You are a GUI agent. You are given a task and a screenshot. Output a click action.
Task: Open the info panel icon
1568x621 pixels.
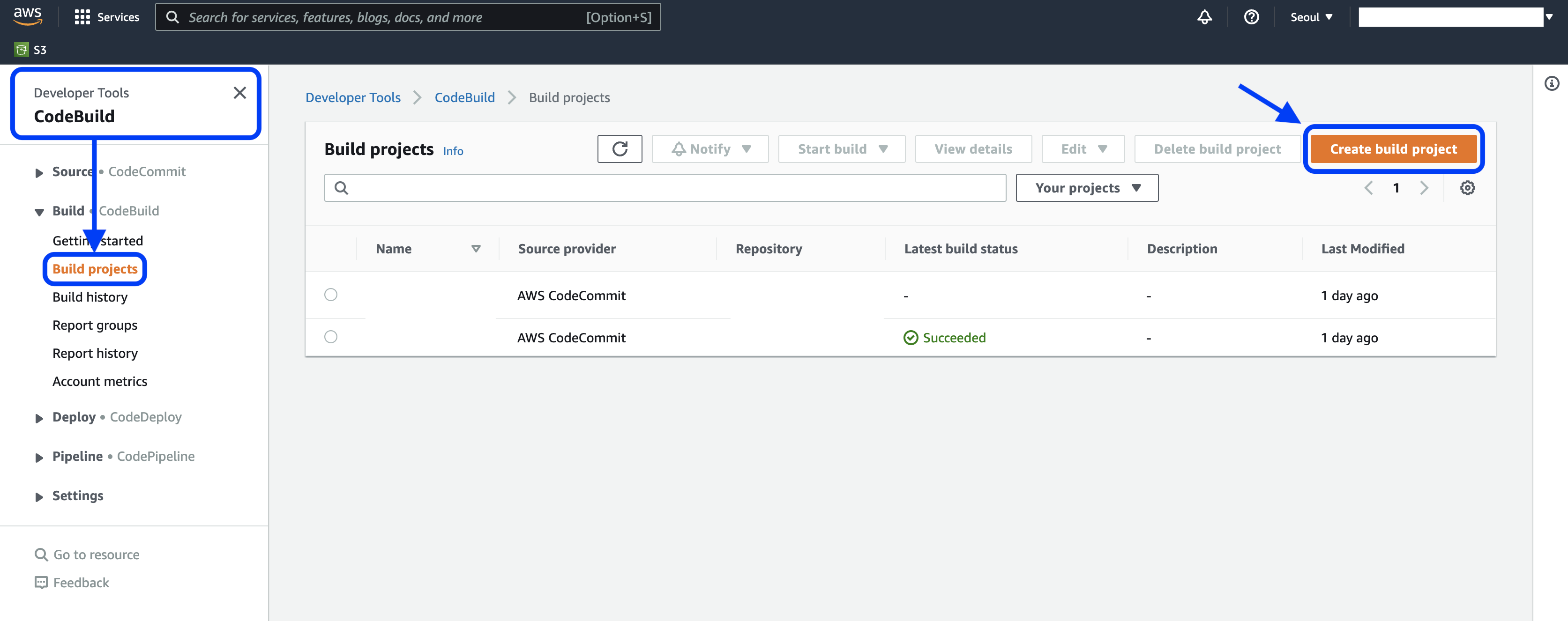click(1552, 83)
